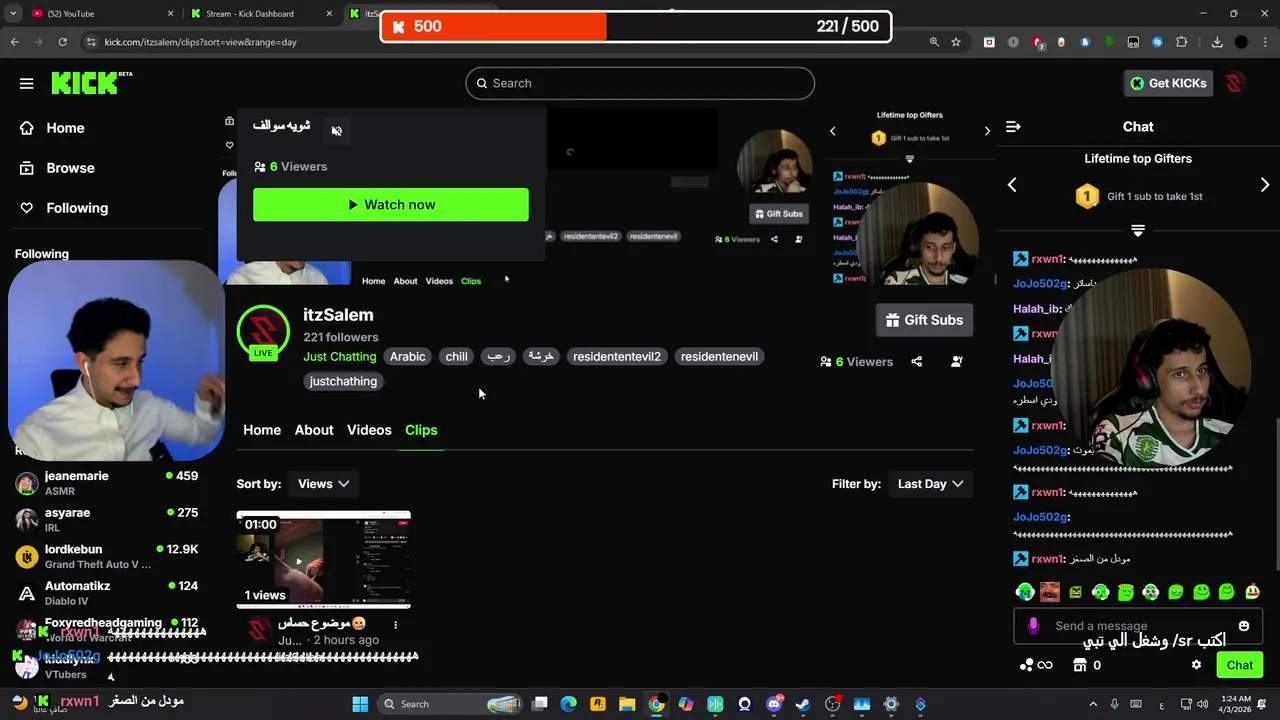This screenshot has height=720, width=1280.
Task: Open chat settings gear
Action: pos(1196,665)
